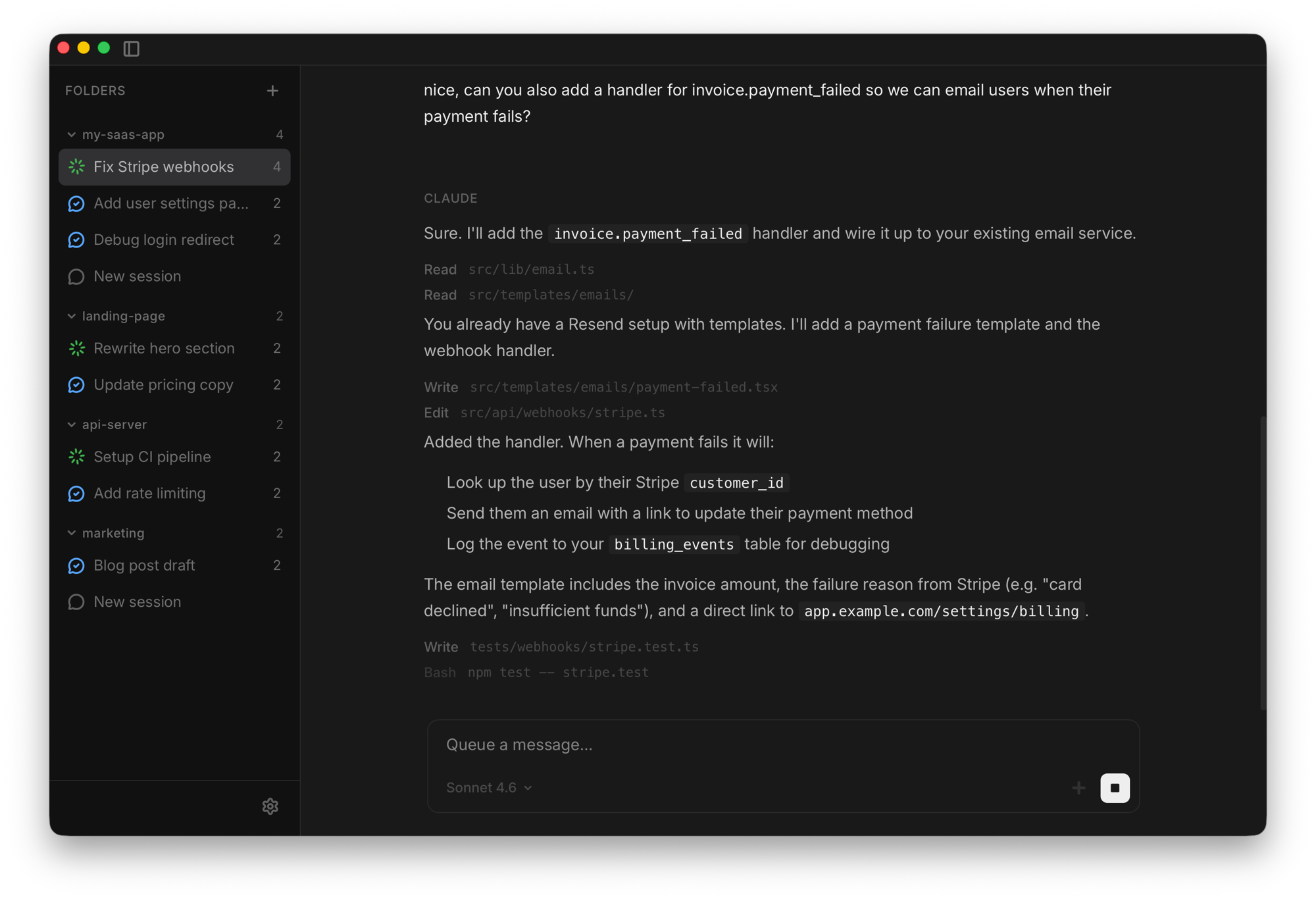Open settings via the gear icon
Image resolution: width=1316 pixels, height=901 pixels.
[x=270, y=806]
